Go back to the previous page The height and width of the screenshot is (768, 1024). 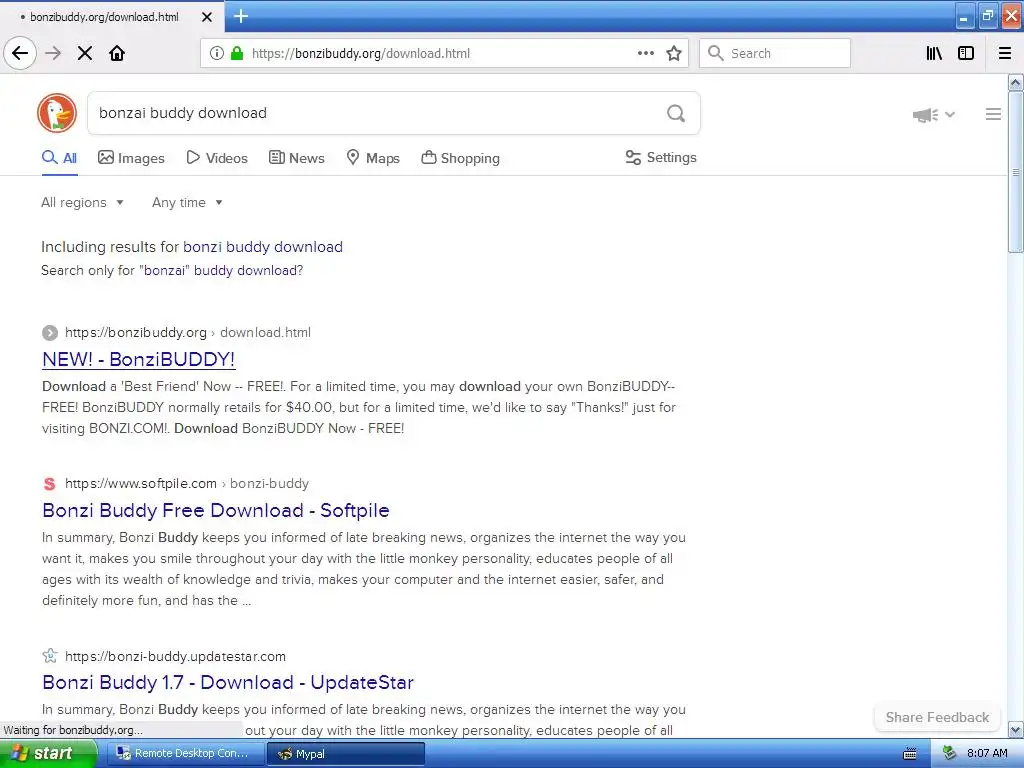(20, 53)
